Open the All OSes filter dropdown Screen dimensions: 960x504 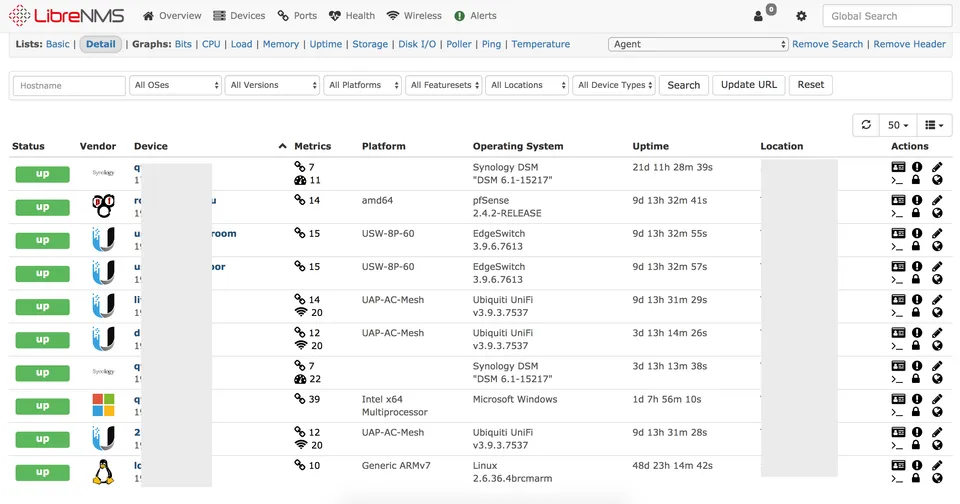[x=175, y=85]
